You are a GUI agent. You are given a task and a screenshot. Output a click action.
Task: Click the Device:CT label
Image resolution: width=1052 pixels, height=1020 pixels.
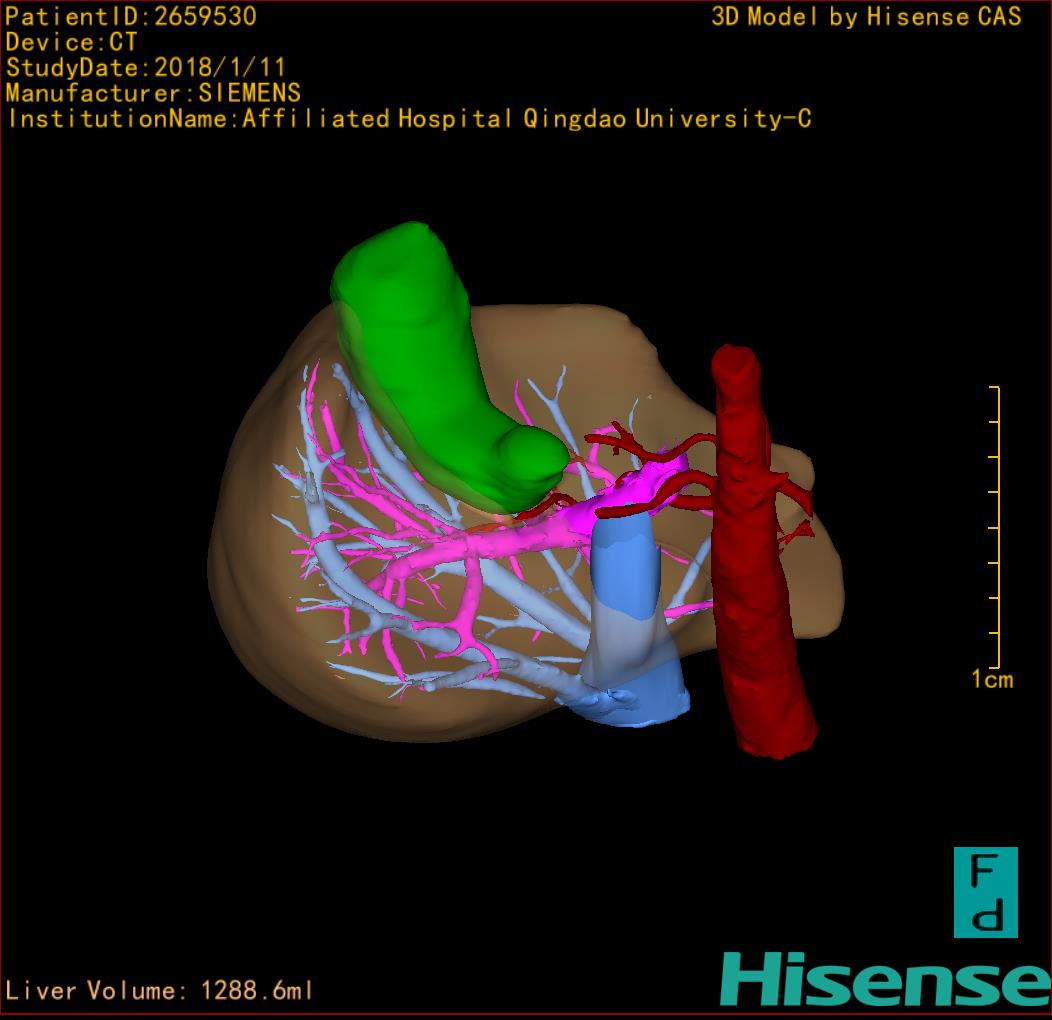click(x=71, y=42)
